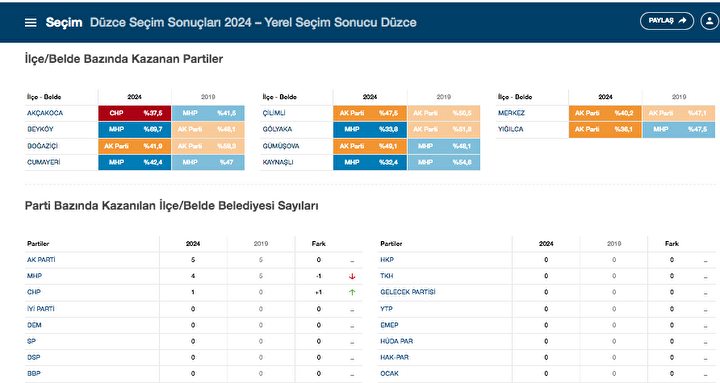Click the orange AK Parti %40,2 Merkez cell
Image resolution: width=720 pixels, height=383 pixels.
[x=605, y=113]
